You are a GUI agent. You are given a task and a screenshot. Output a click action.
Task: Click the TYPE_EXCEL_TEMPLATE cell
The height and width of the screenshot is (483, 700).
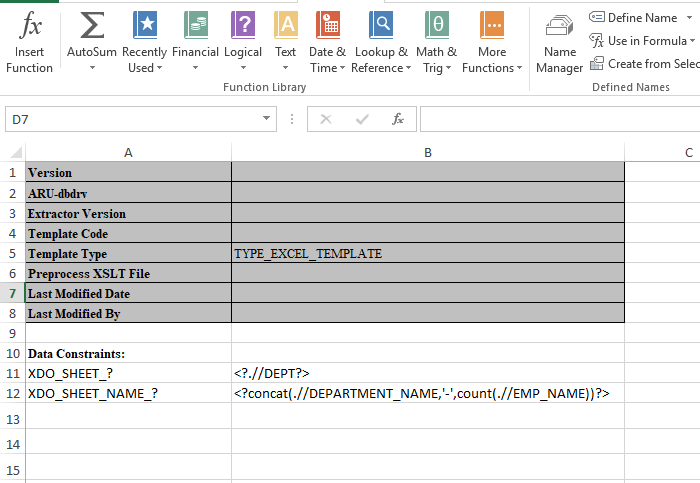(428, 253)
